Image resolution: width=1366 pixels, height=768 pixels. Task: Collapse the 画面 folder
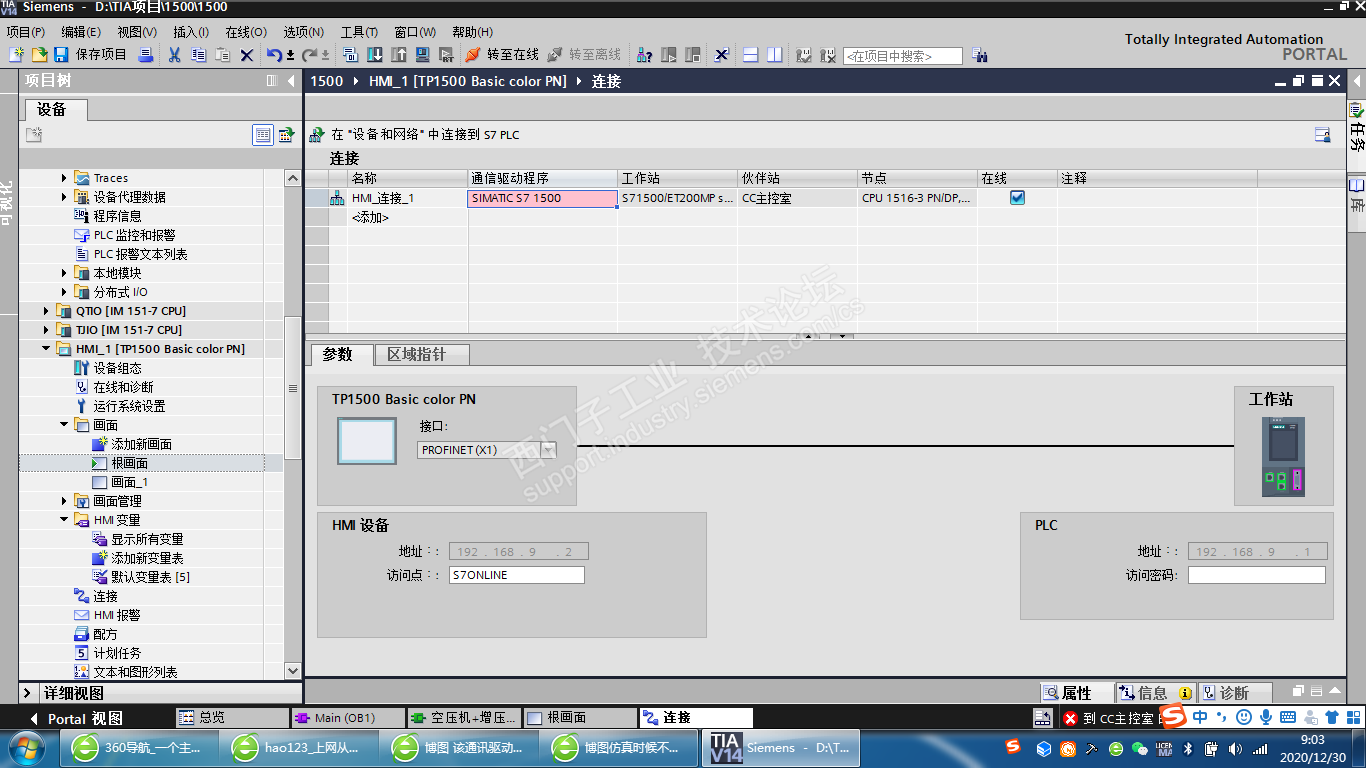(x=65, y=425)
